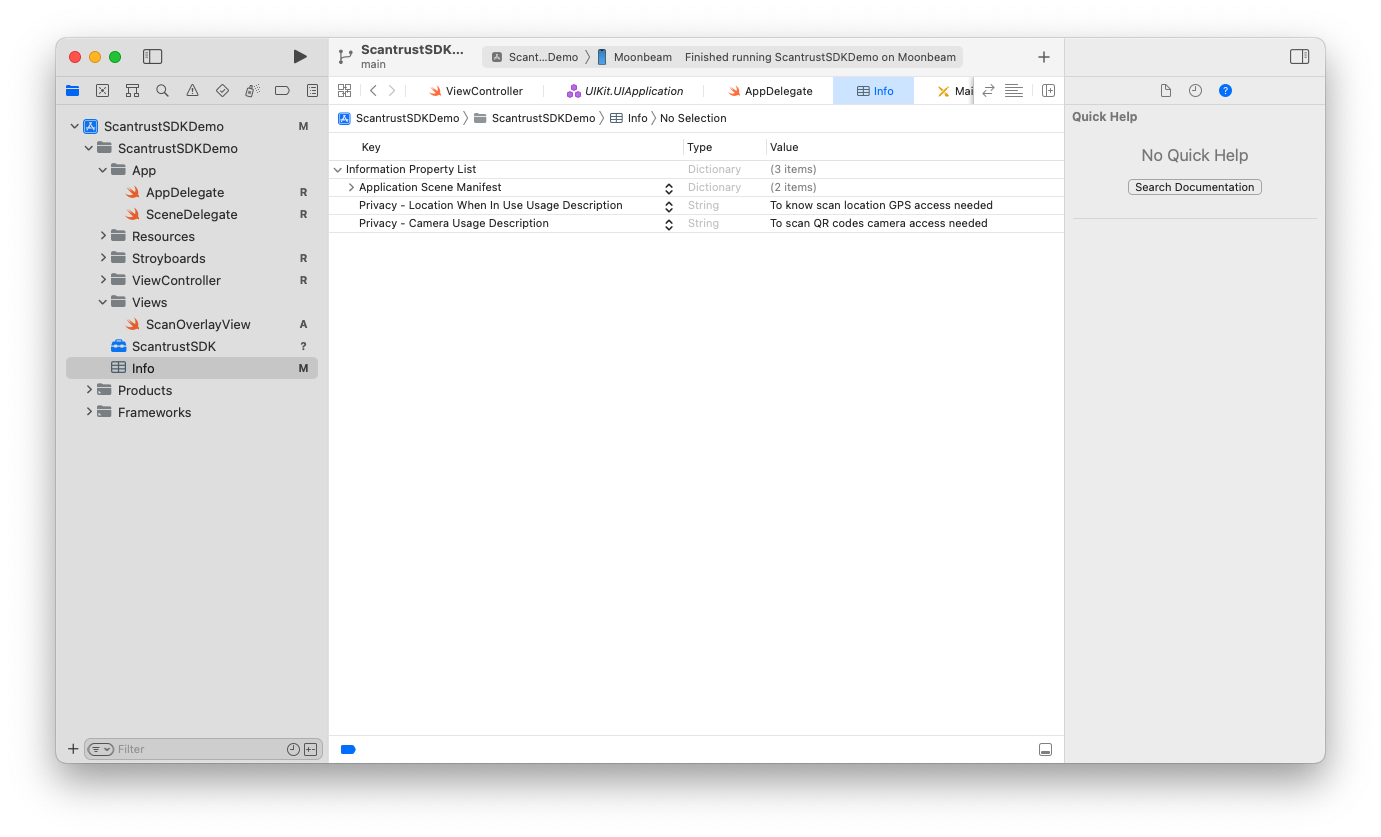The width and height of the screenshot is (1381, 837).
Task: Open the Breakpoint navigator
Action: click(x=282, y=91)
